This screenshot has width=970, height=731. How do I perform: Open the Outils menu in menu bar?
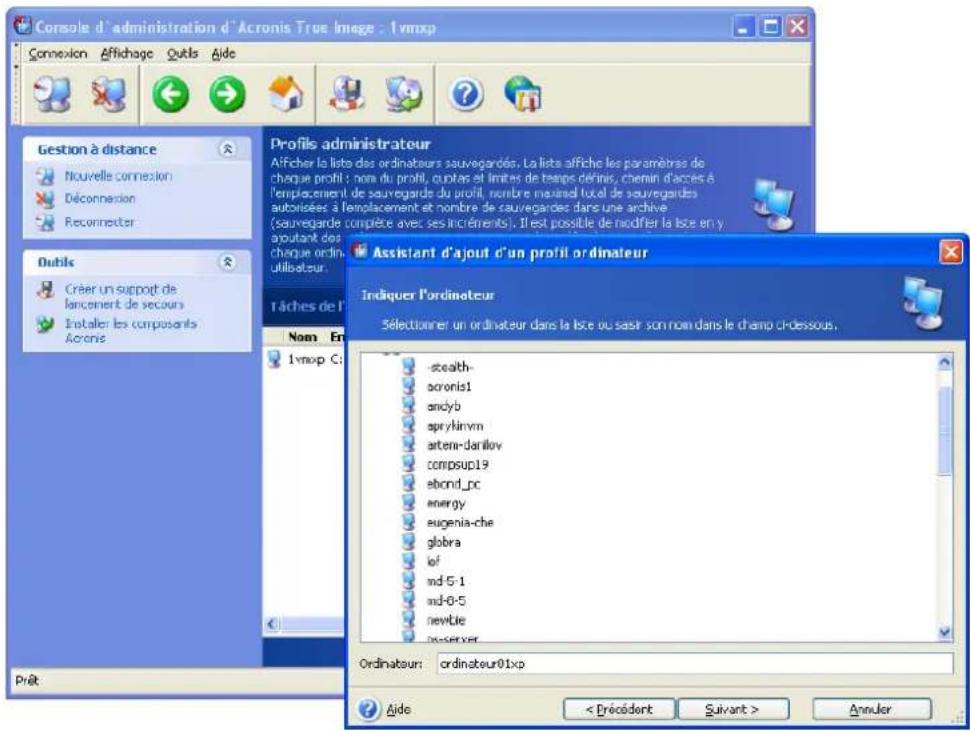[182, 54]
